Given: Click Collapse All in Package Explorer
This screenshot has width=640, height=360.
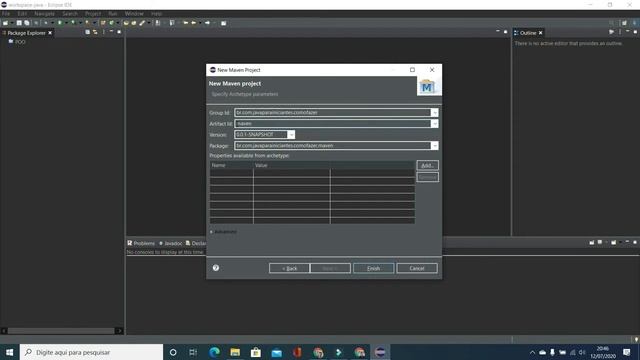Looking at the screenshot, I should pos(87,32).
